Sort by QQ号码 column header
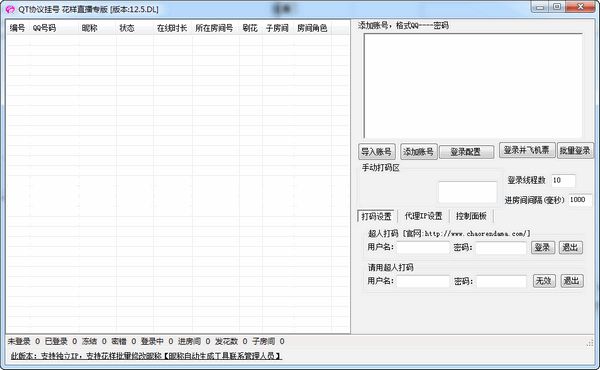The image size is (600, 370). click(x=44, y=28)
